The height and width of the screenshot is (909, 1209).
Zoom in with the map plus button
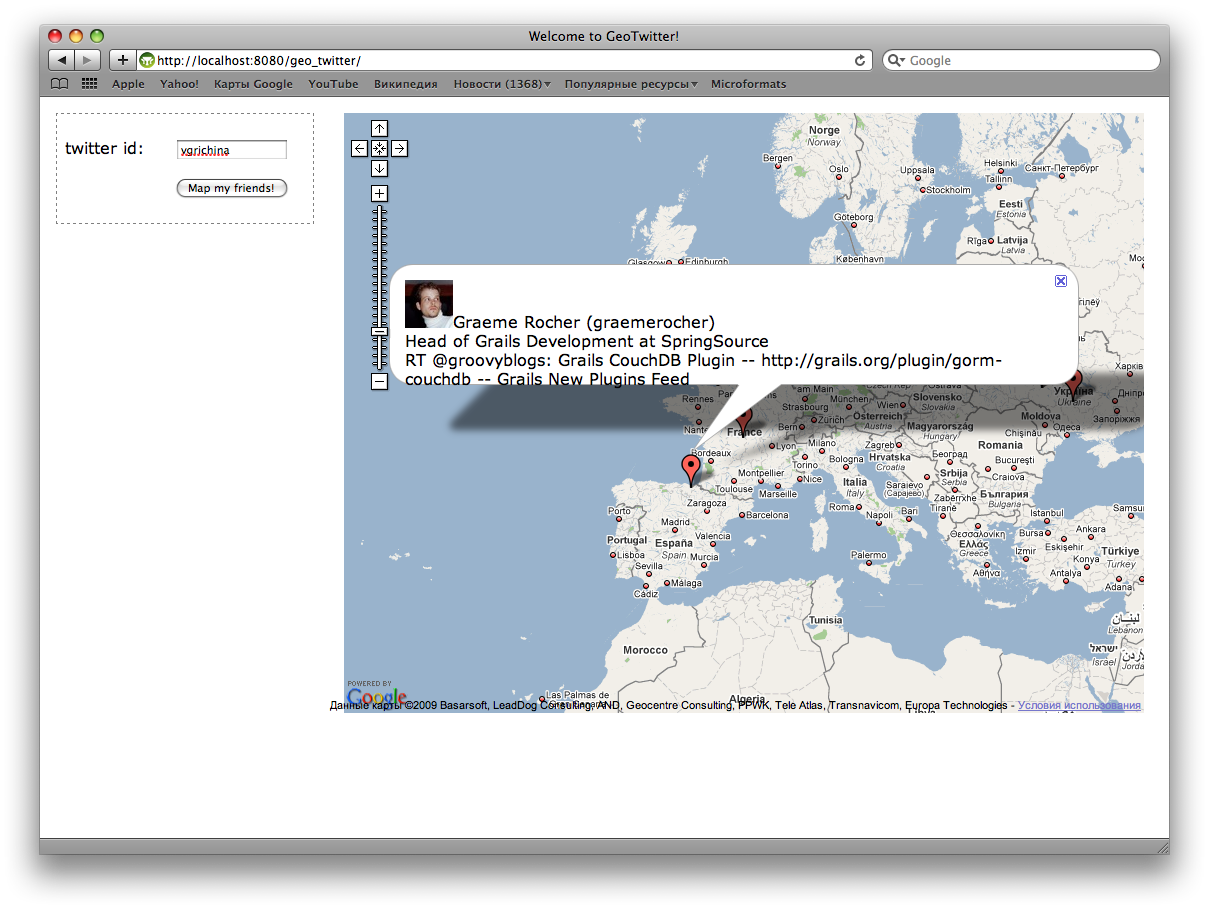coord(379,193)
